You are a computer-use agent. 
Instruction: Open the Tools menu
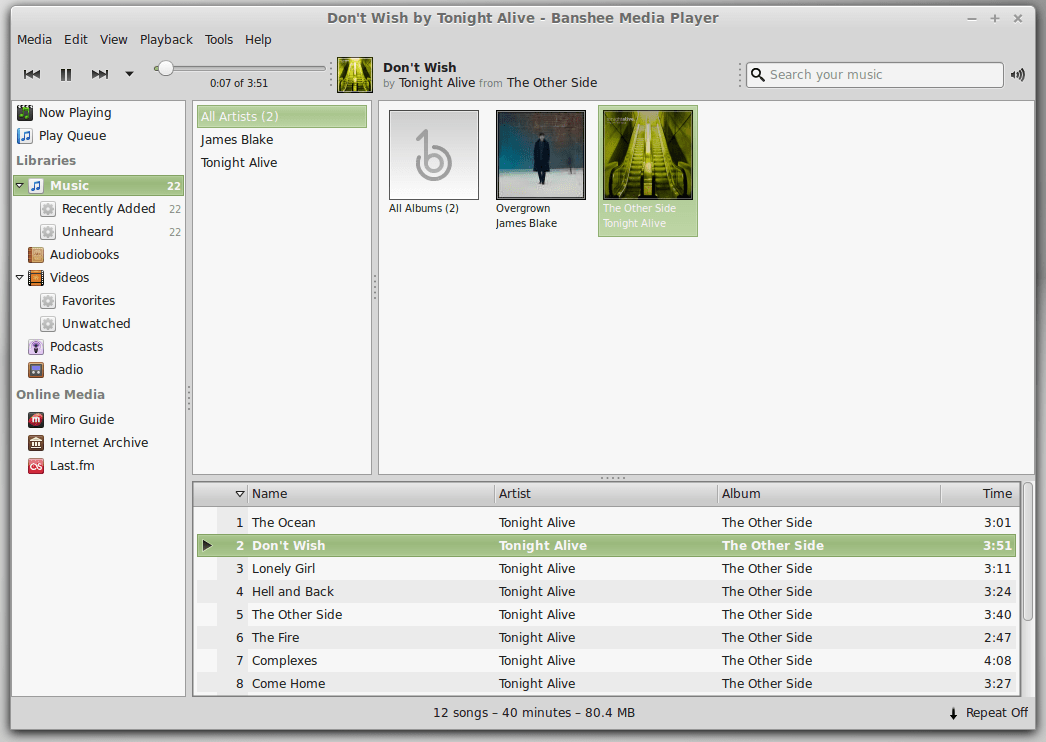pos(219,39)
